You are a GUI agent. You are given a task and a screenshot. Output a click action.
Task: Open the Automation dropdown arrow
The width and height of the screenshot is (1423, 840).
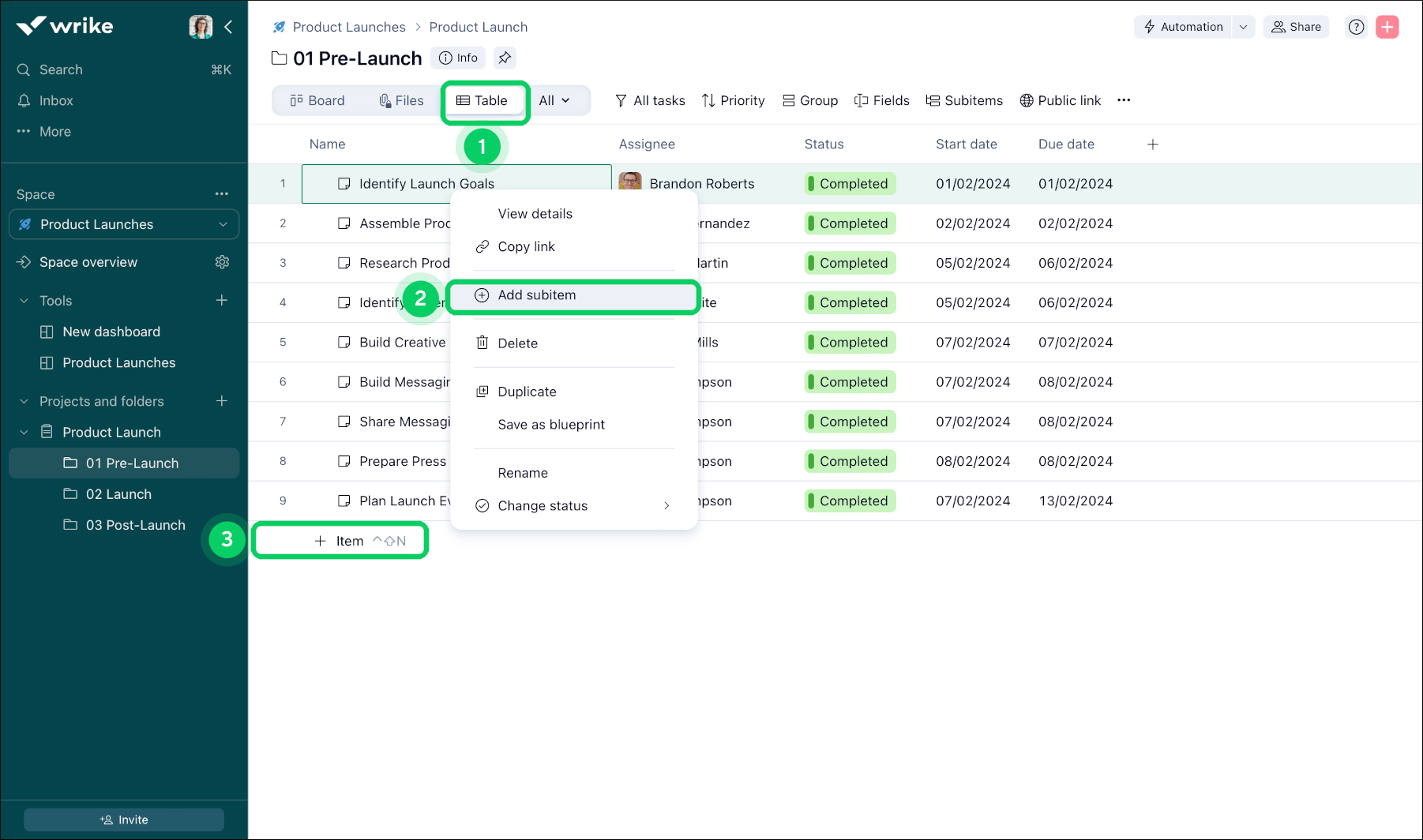point(1244,26)
